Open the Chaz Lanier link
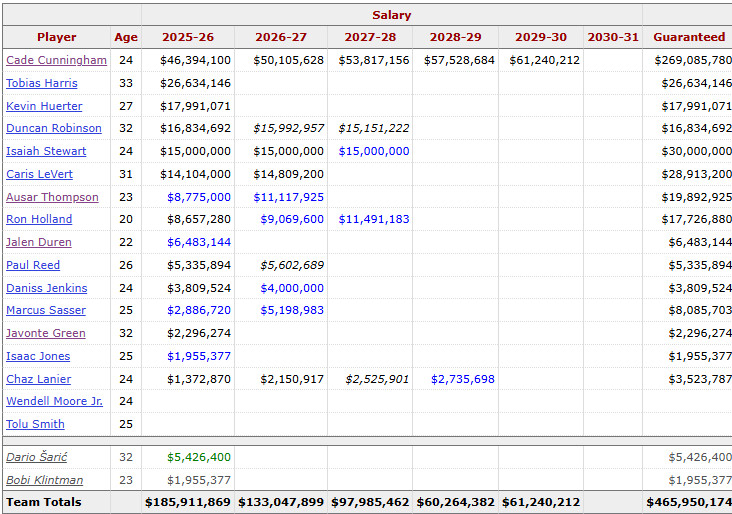The height and width of the screenshot is (514, 732). (x=38, y=379)
